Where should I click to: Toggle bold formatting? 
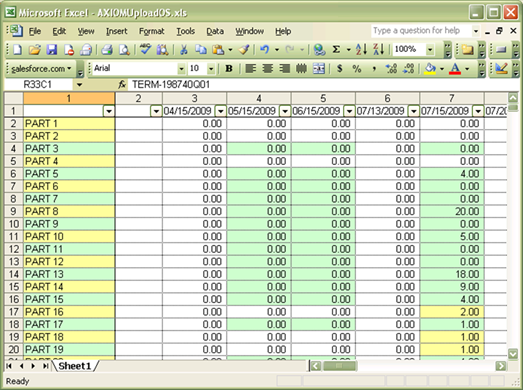coord(229,69)
